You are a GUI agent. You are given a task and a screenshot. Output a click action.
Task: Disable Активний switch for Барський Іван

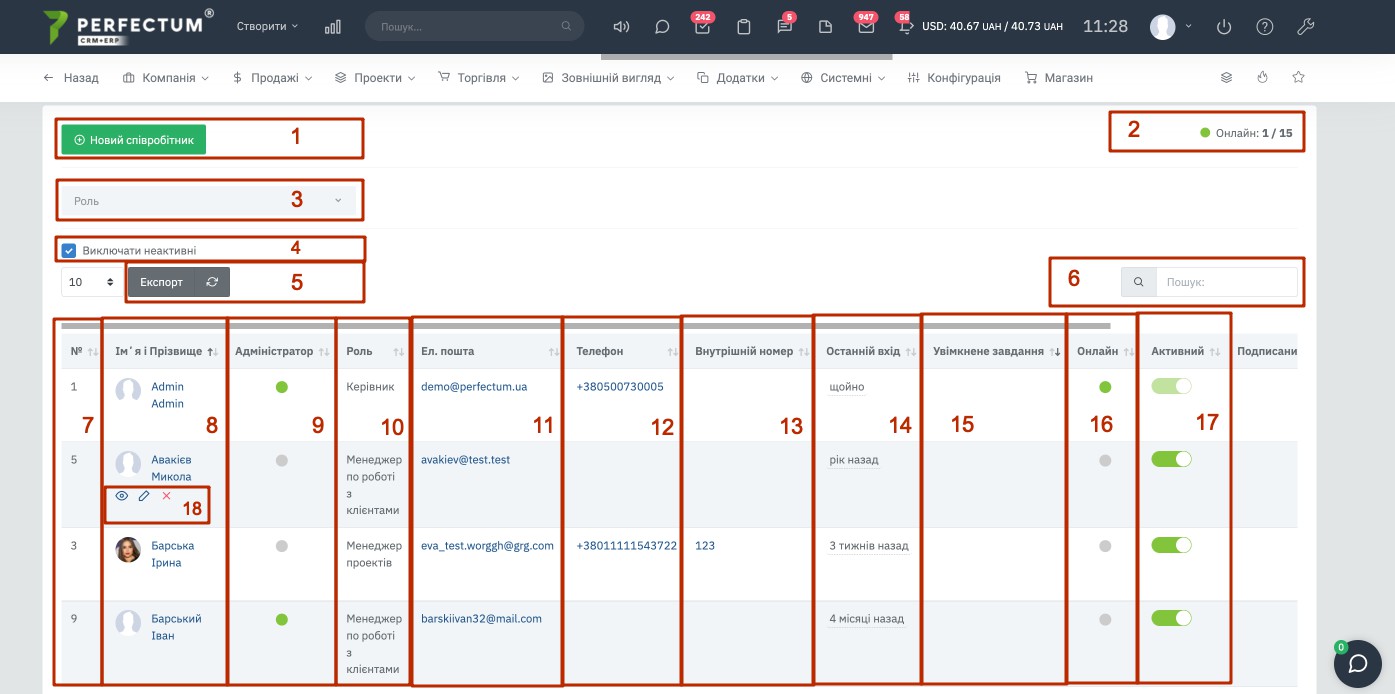[x=1171, y=619]
